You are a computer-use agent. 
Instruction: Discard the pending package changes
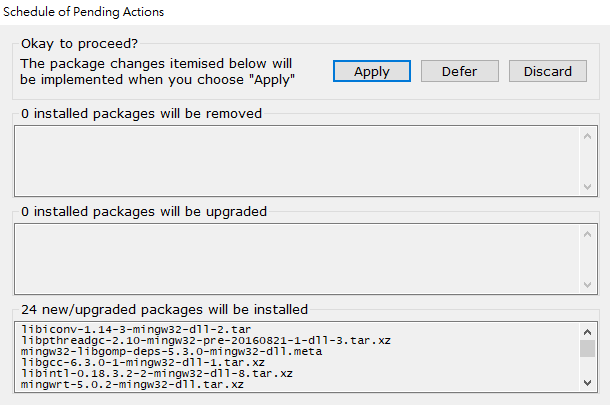coord(547,71)
